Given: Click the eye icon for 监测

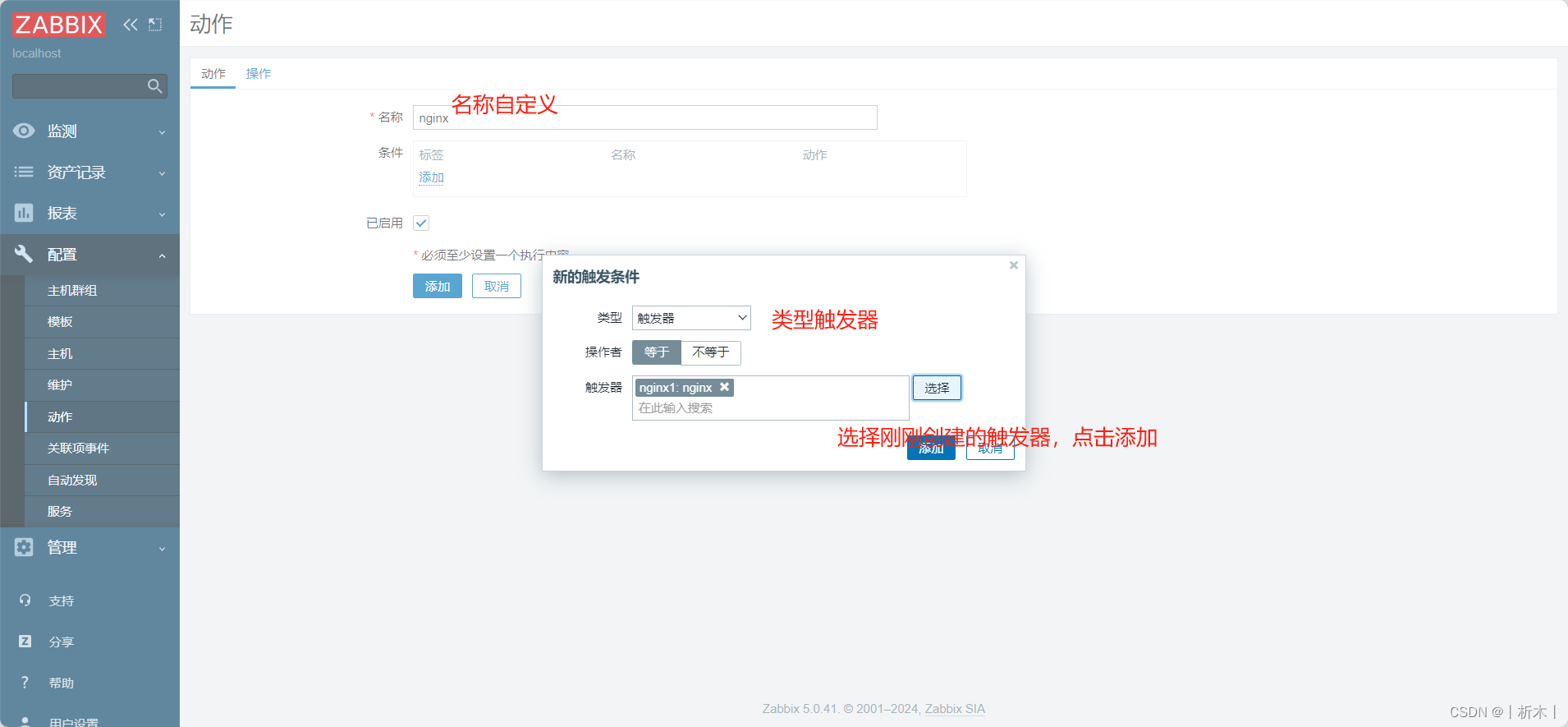Looking at the screenshot, I should 24,131.
